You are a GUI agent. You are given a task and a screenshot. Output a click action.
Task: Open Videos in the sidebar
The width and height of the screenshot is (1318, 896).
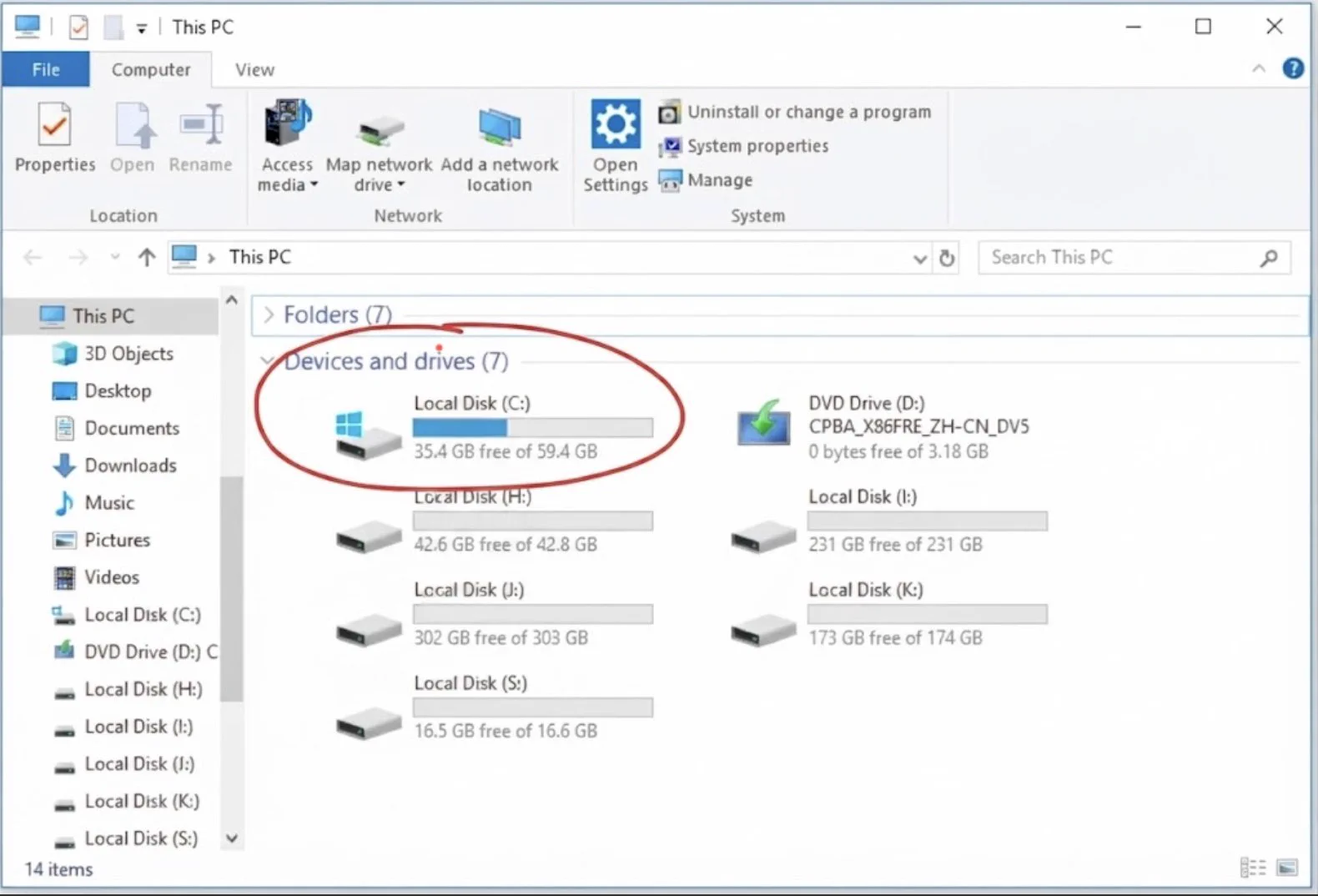(95, 577)
